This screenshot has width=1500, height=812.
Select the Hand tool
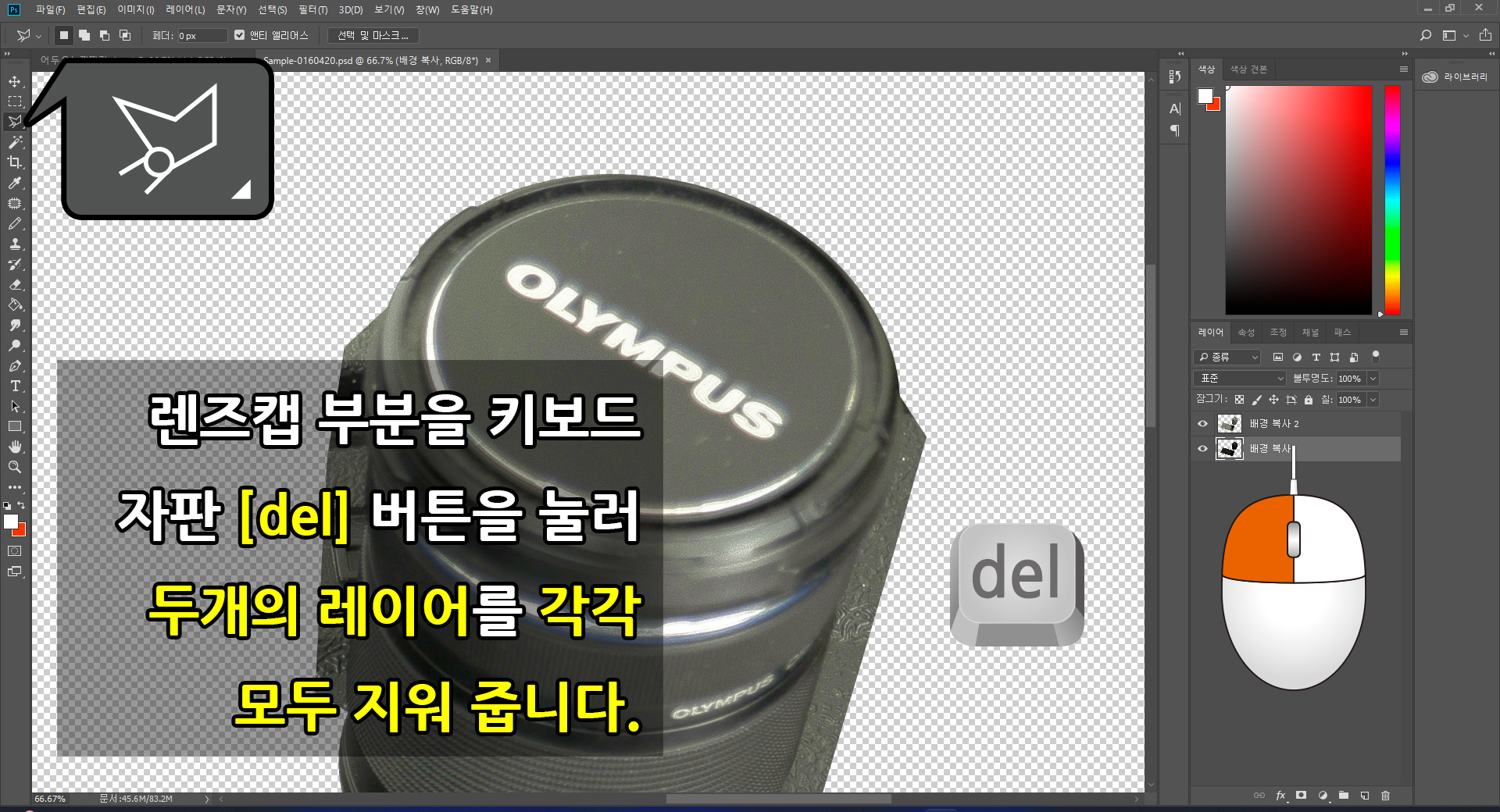(15, 447)
